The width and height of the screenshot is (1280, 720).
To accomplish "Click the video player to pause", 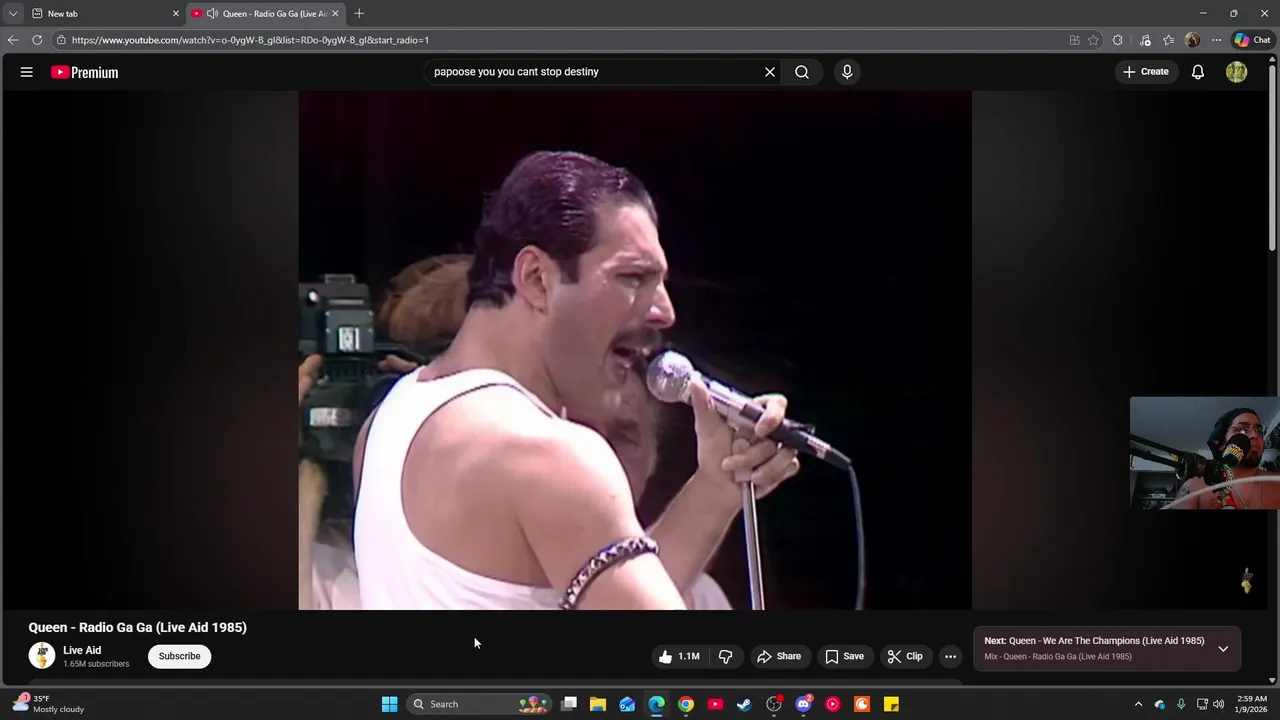I will pos(635,350).
